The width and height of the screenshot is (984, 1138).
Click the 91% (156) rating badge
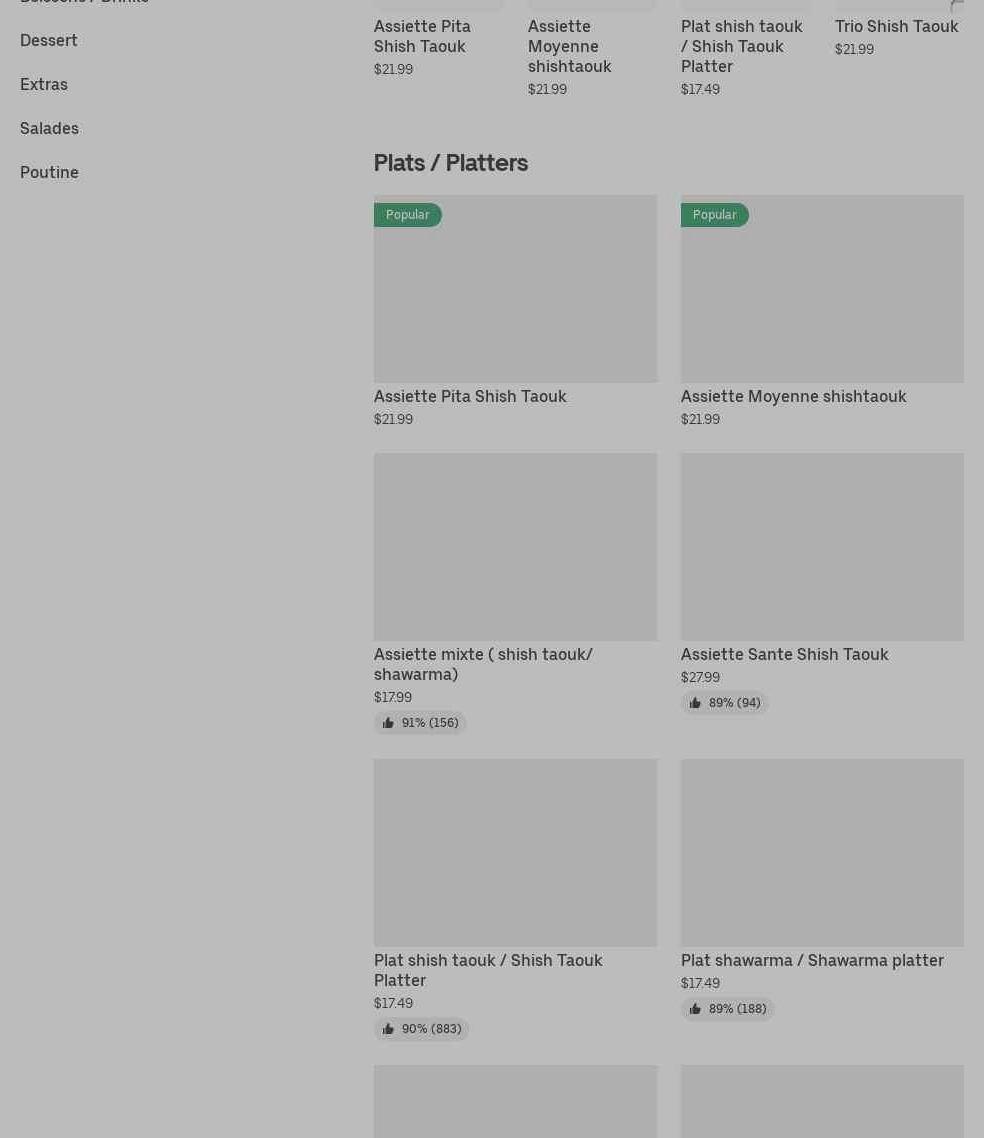pyautogui.click(x=421, y=723)
